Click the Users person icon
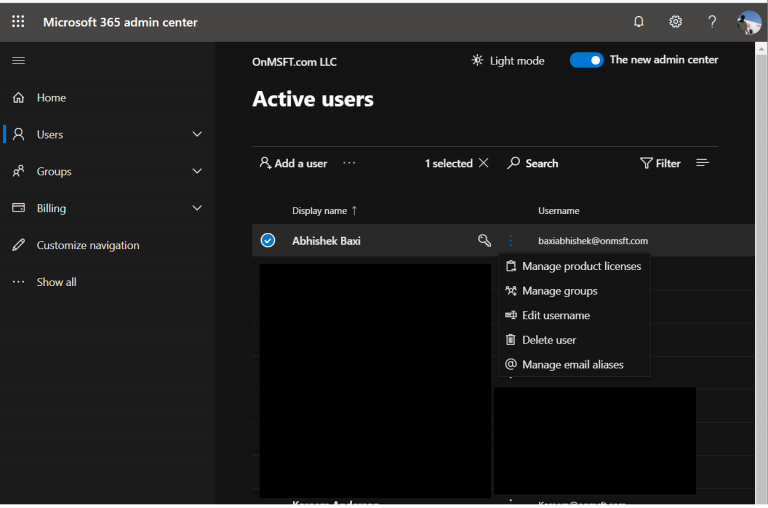 (x=19, y=134)
